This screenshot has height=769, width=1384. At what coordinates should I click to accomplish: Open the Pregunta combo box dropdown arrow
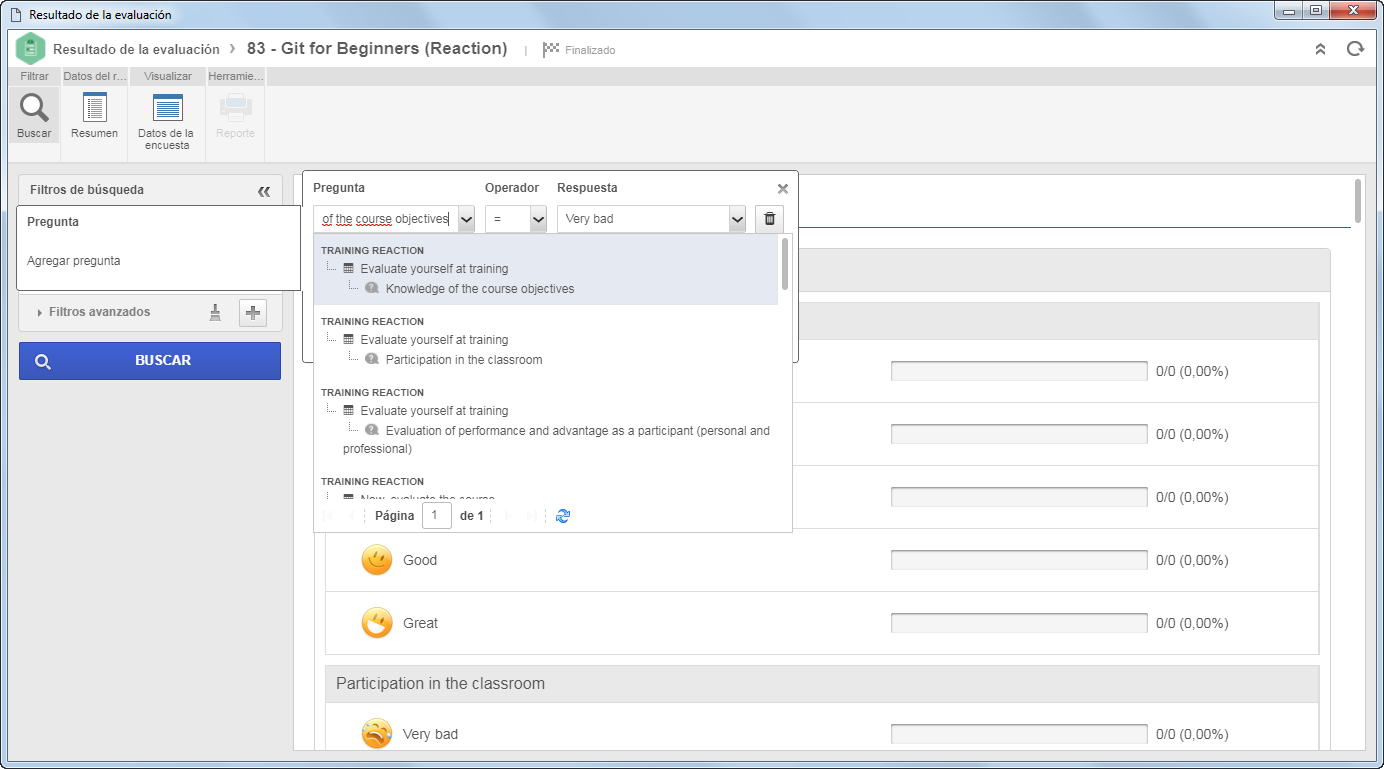point(466,219)
